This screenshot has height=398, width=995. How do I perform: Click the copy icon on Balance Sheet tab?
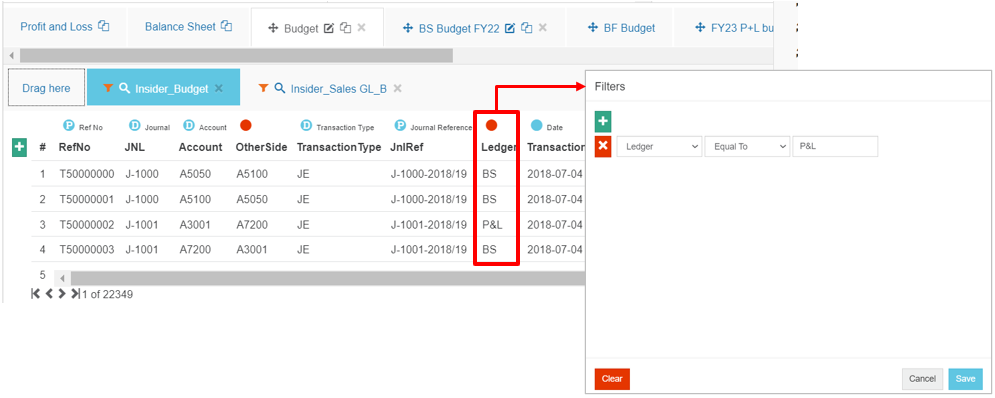[x=226, y=27]
